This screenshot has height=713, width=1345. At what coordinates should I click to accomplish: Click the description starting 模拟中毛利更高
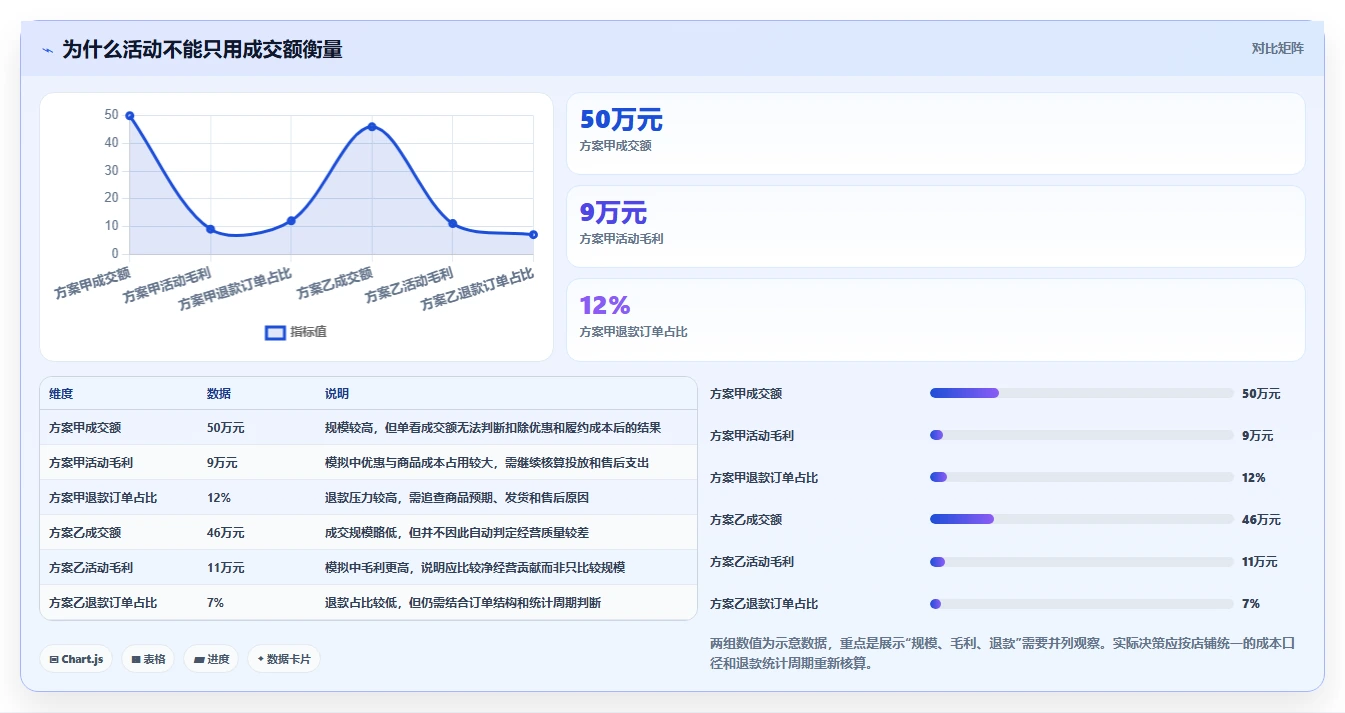click(x=475, y=567)
